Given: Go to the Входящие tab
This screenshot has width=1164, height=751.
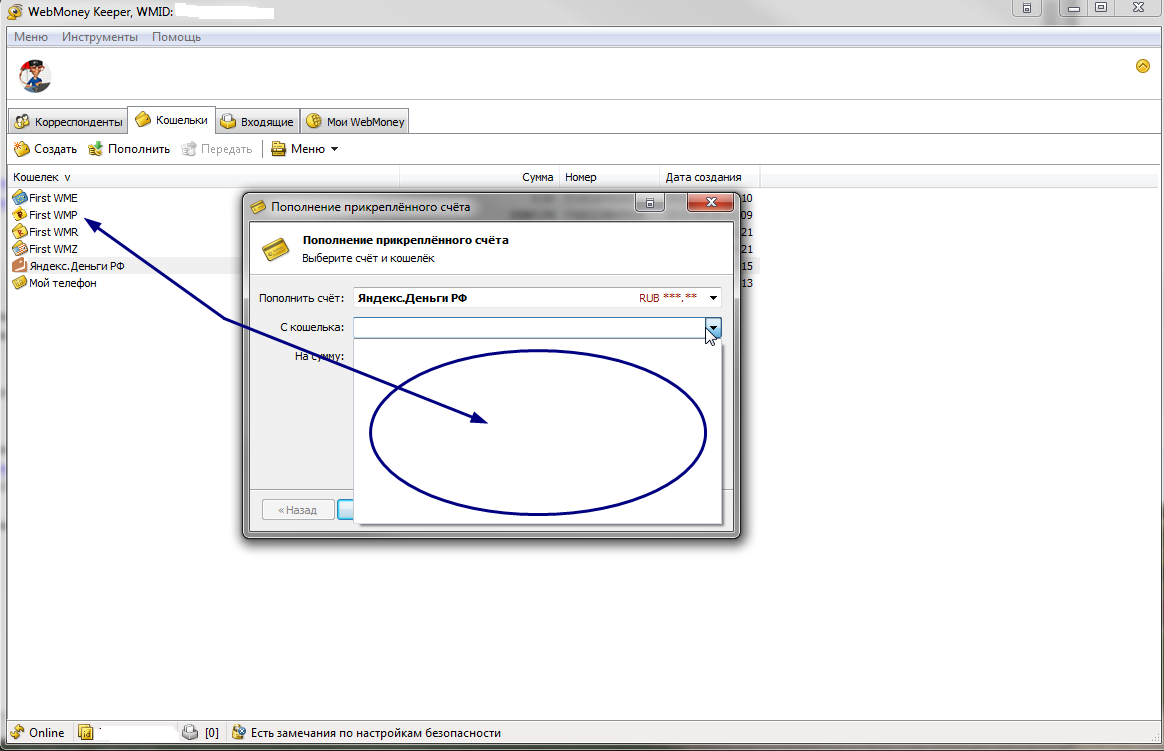Looking at the screenshot, I should pos(258,122).
